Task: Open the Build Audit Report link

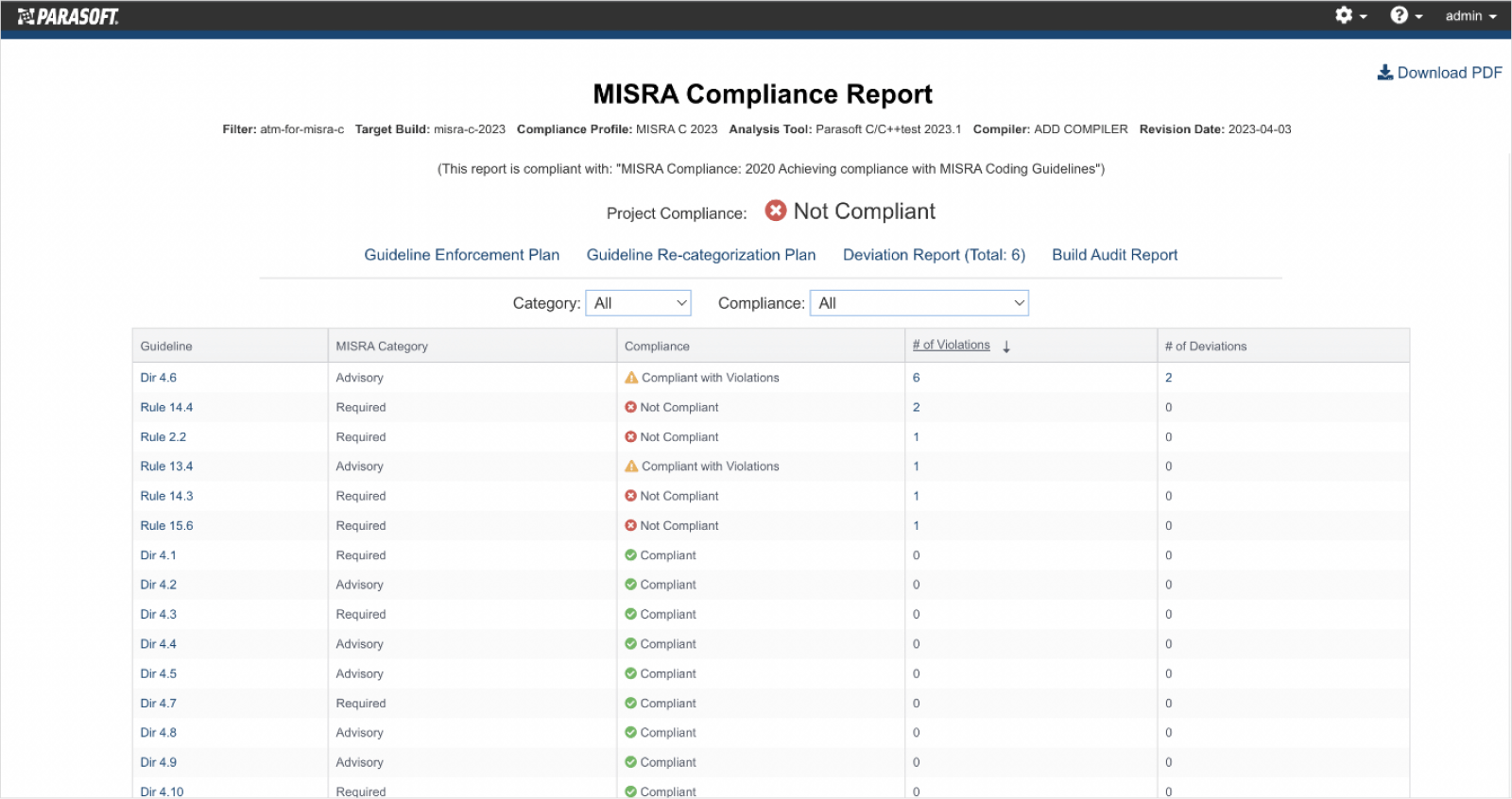Action: point(1114,255)
